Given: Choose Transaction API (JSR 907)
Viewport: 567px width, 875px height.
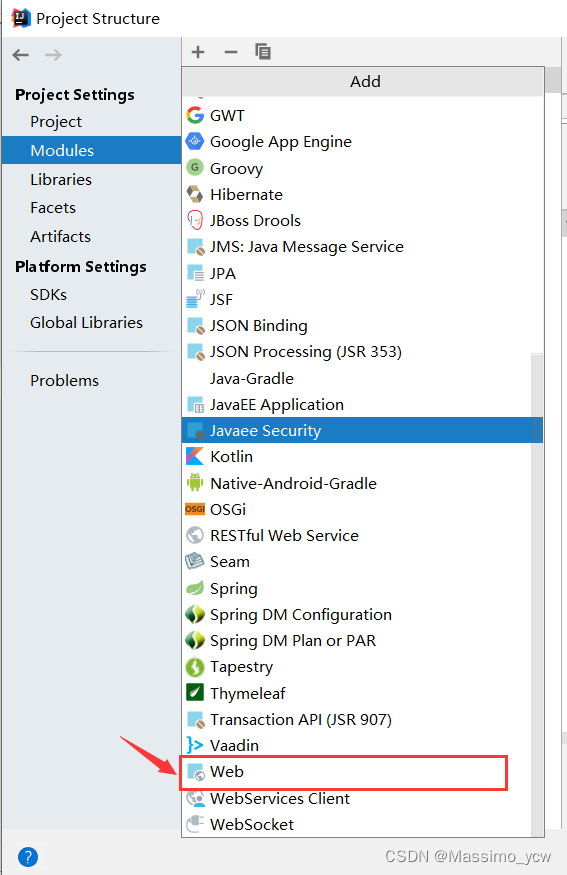Looking at the screenshot, I should point(362,719).
